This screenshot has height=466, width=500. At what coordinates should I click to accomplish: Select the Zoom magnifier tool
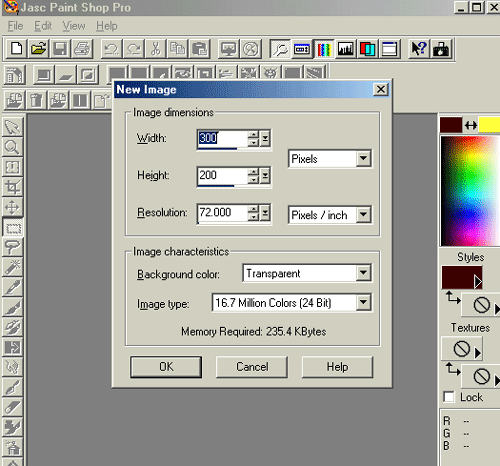tap(12, 147)
